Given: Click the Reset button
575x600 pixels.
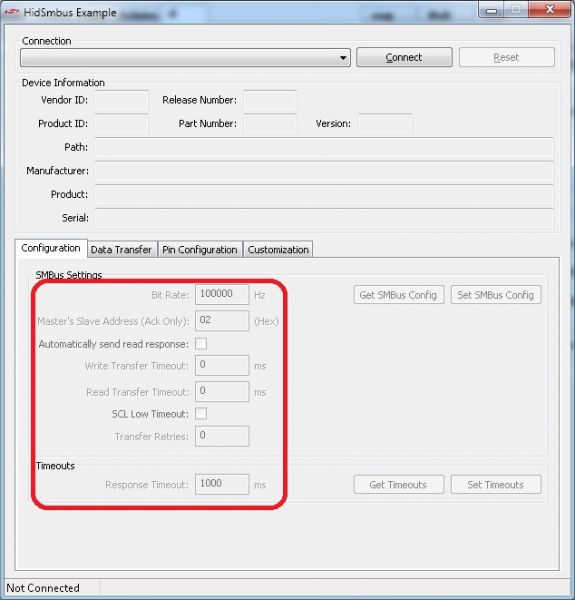Looking at the screenshot, I should pos(507,57).
